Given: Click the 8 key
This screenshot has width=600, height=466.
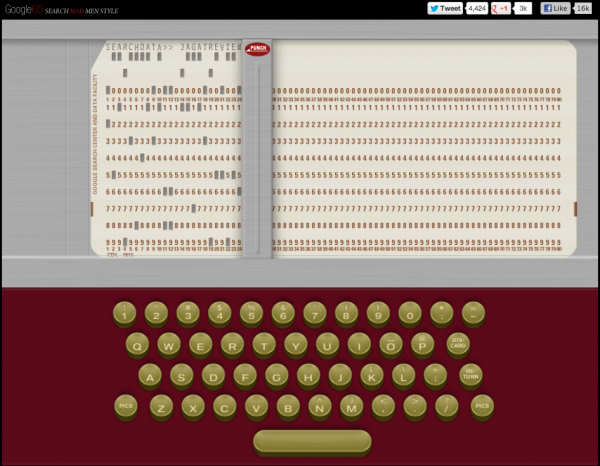Looking at the screenshot, I should pyautogui.click(x=347, y=314).
